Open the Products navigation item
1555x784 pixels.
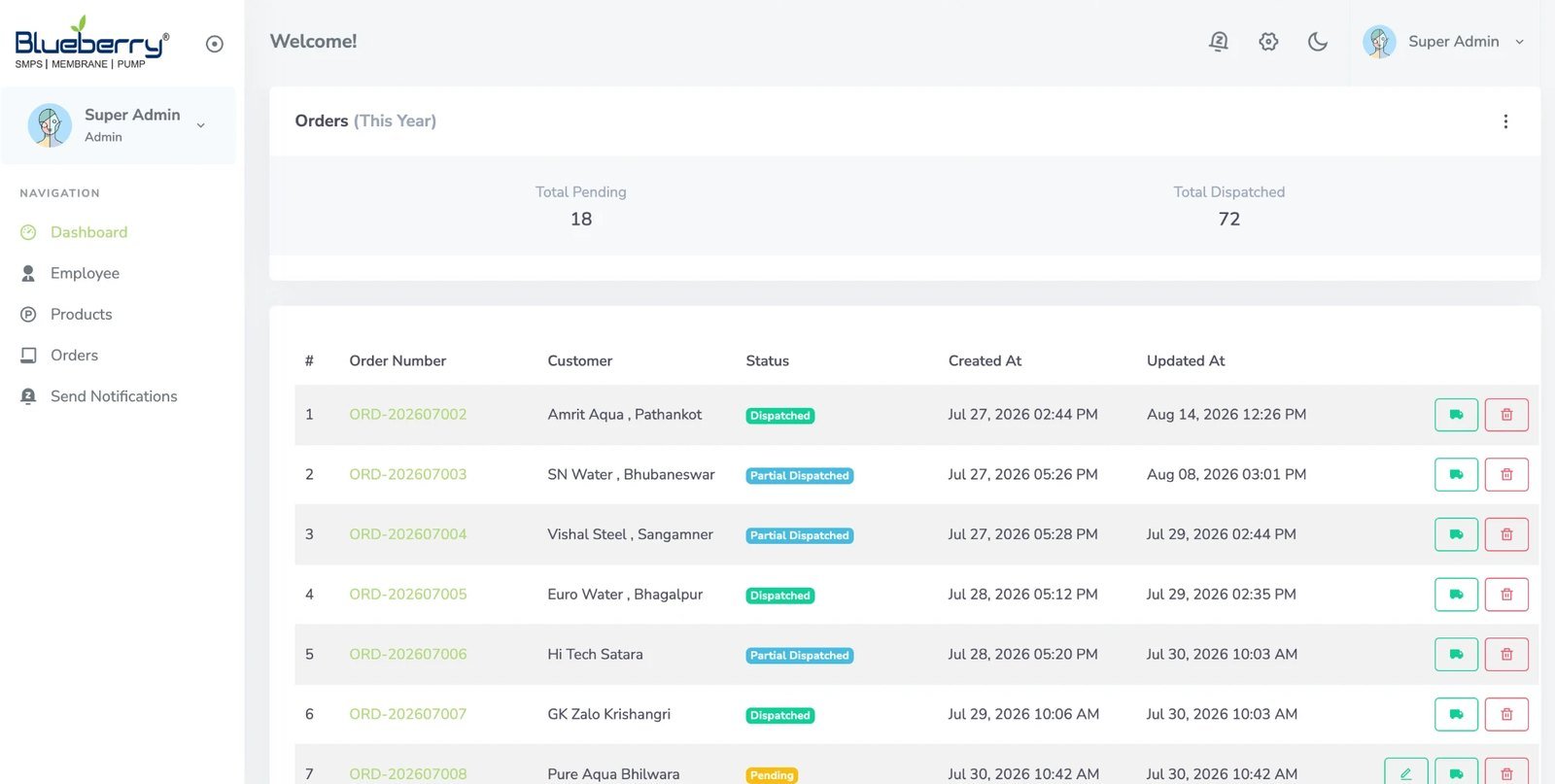pos(81,314)
